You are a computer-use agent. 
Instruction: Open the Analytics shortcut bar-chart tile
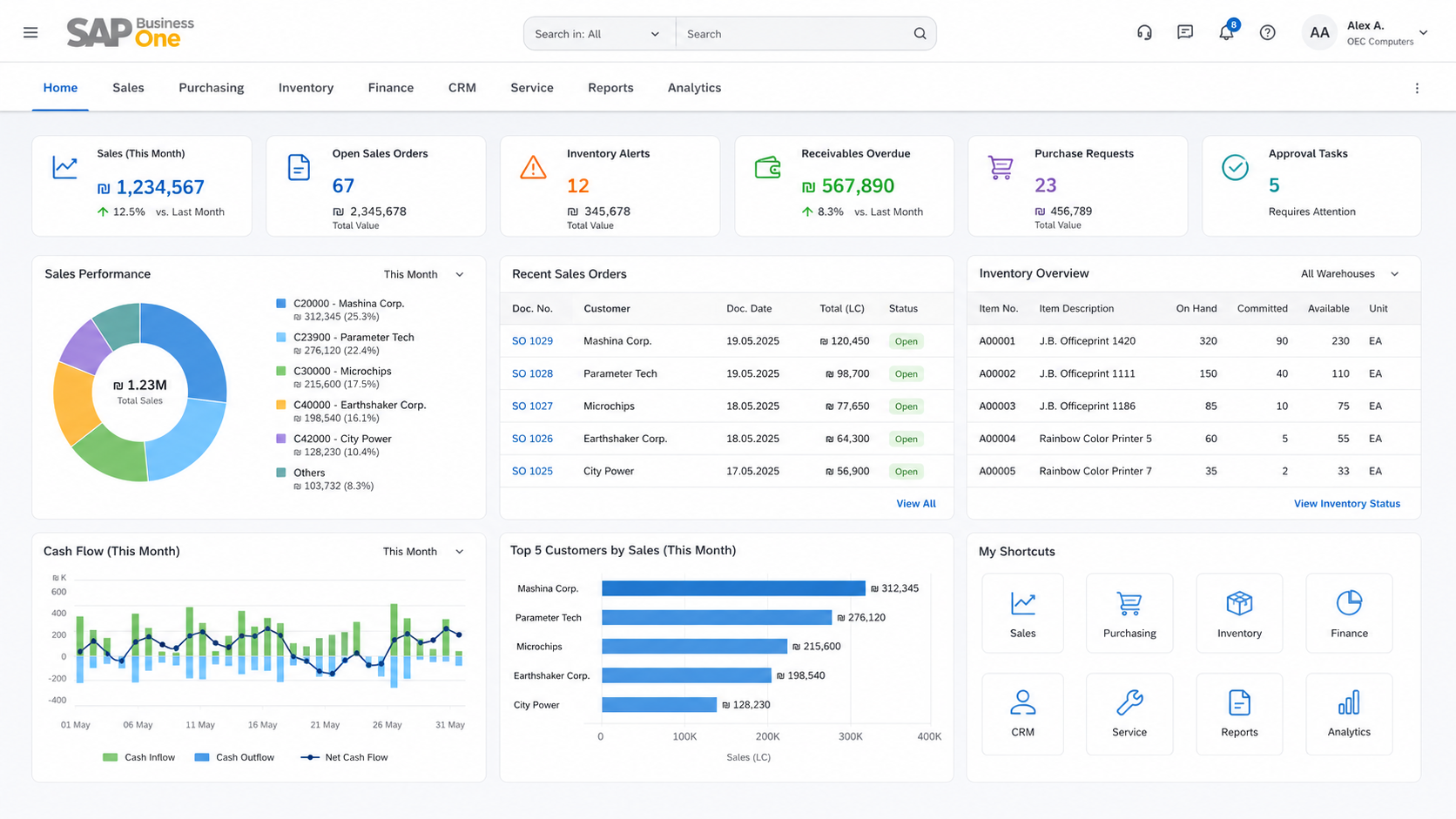coord(1349,714)
